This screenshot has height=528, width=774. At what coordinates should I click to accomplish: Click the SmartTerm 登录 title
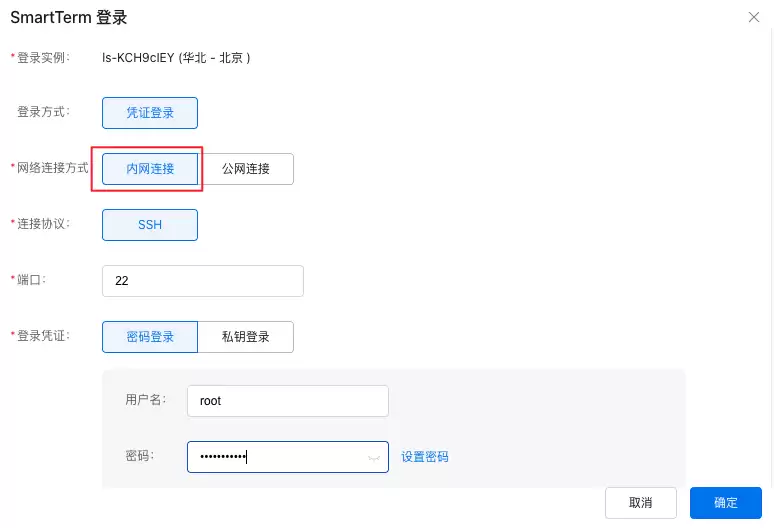(x=69, y=17)
